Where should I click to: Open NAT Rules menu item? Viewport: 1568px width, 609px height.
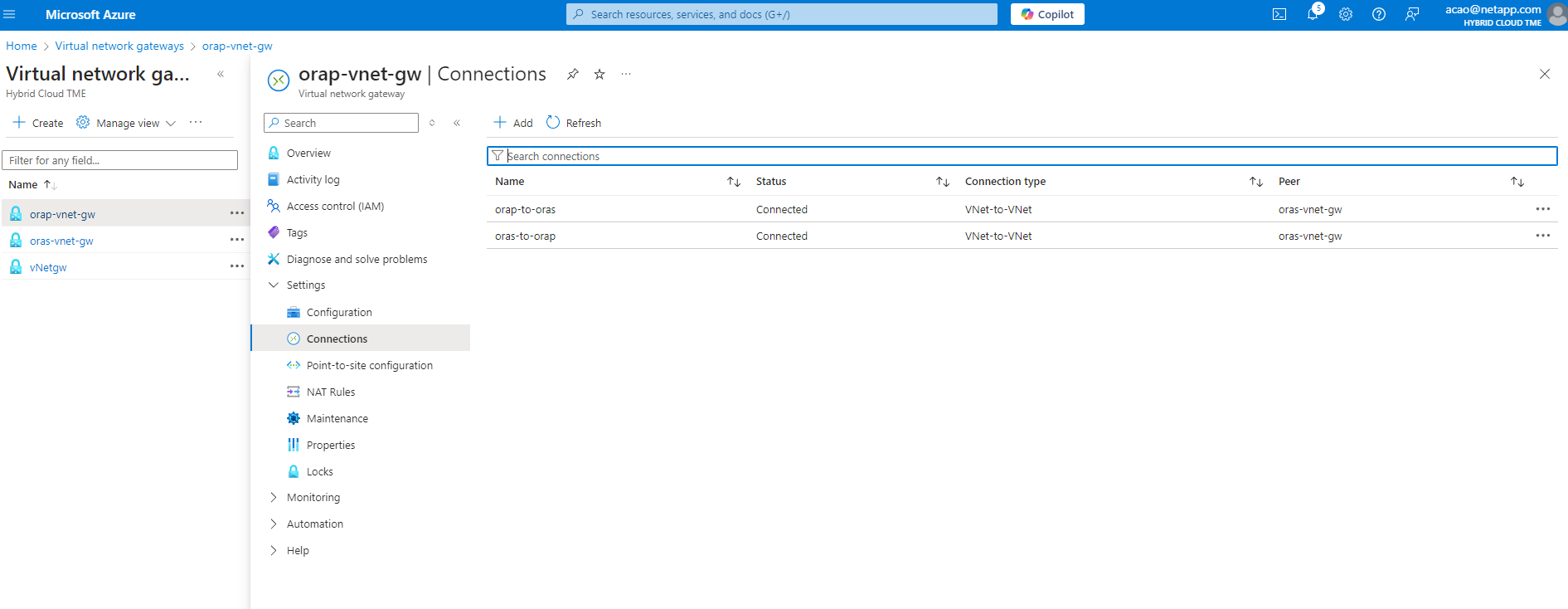click(331, 392)
